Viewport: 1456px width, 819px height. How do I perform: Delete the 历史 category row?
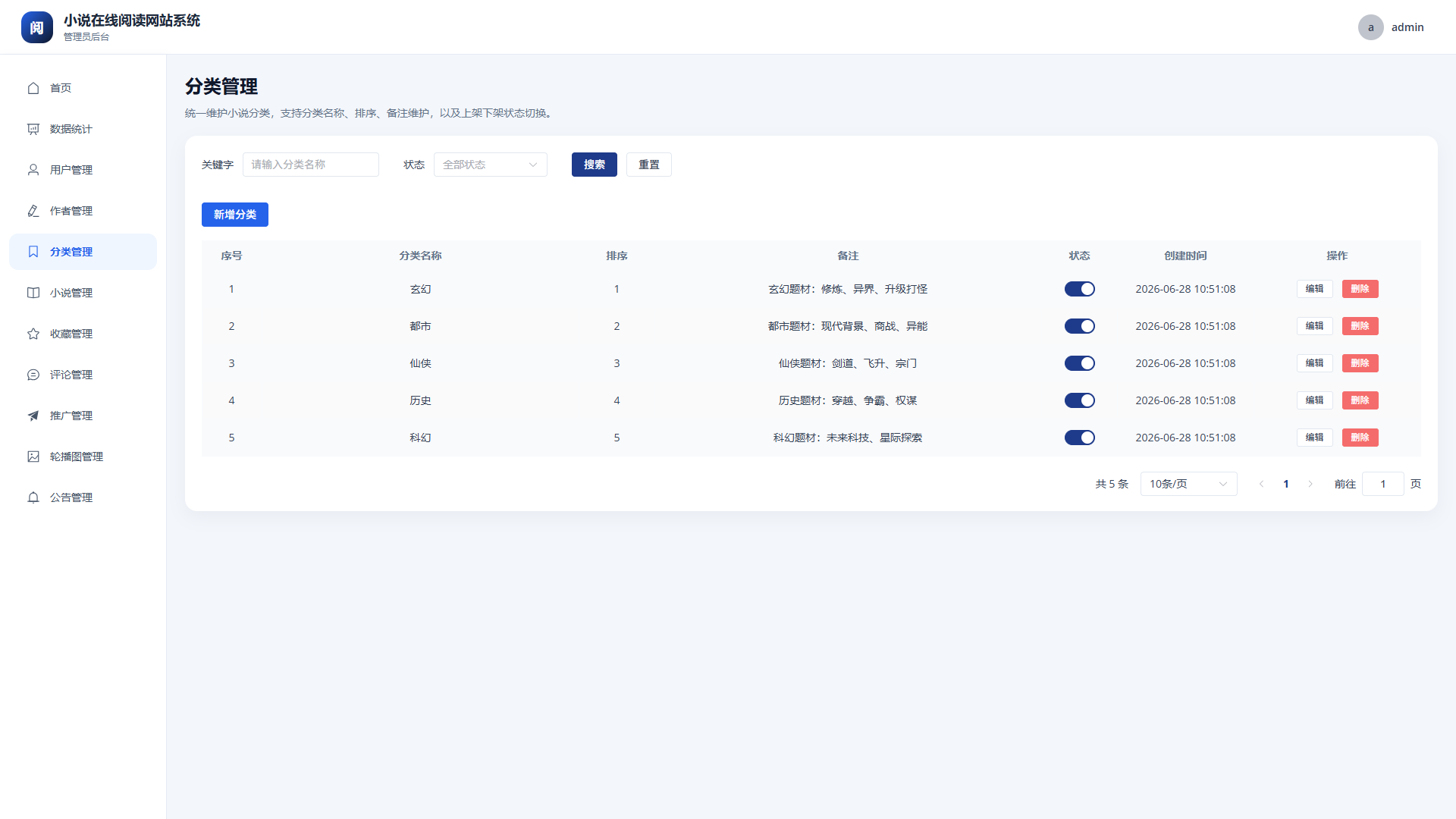(x=1360, y=400)
